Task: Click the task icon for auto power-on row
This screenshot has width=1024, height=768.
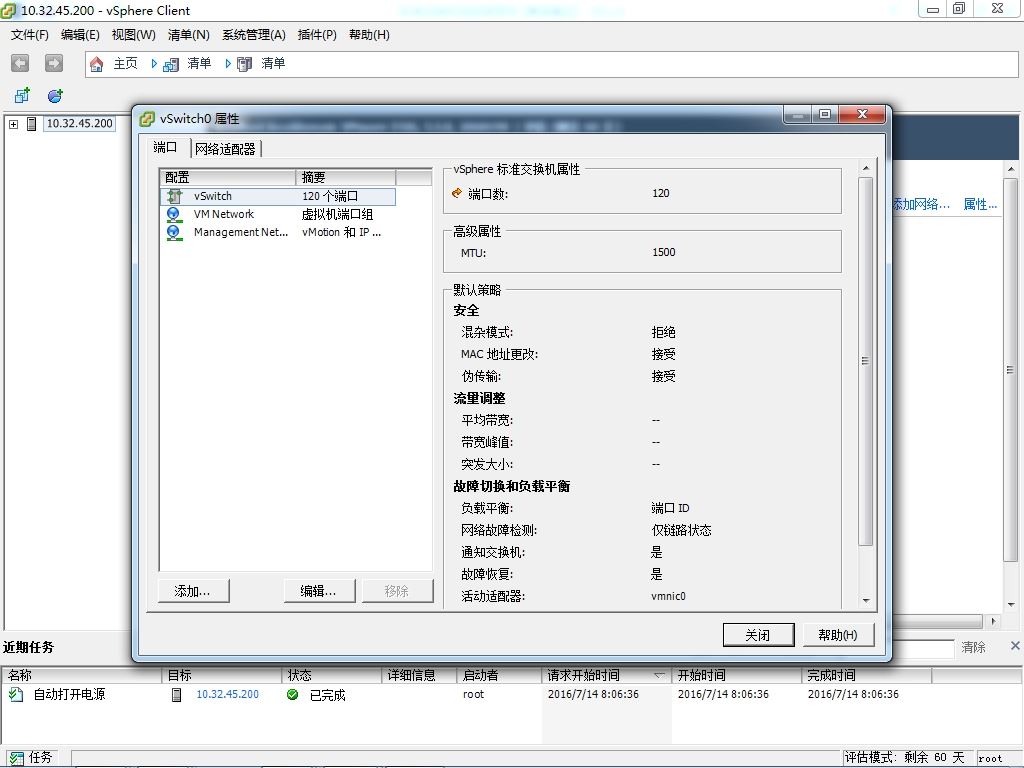Action: coord(16,694)
